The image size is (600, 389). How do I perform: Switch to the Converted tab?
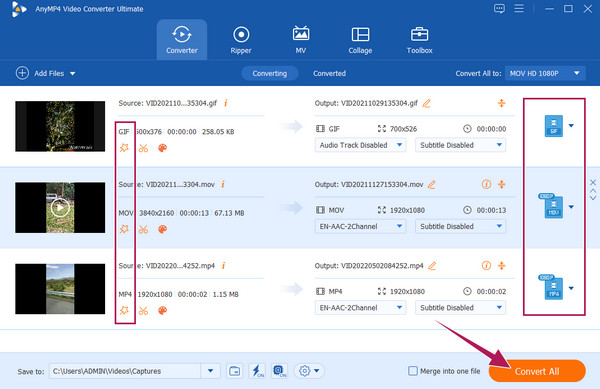click(329, 73)
